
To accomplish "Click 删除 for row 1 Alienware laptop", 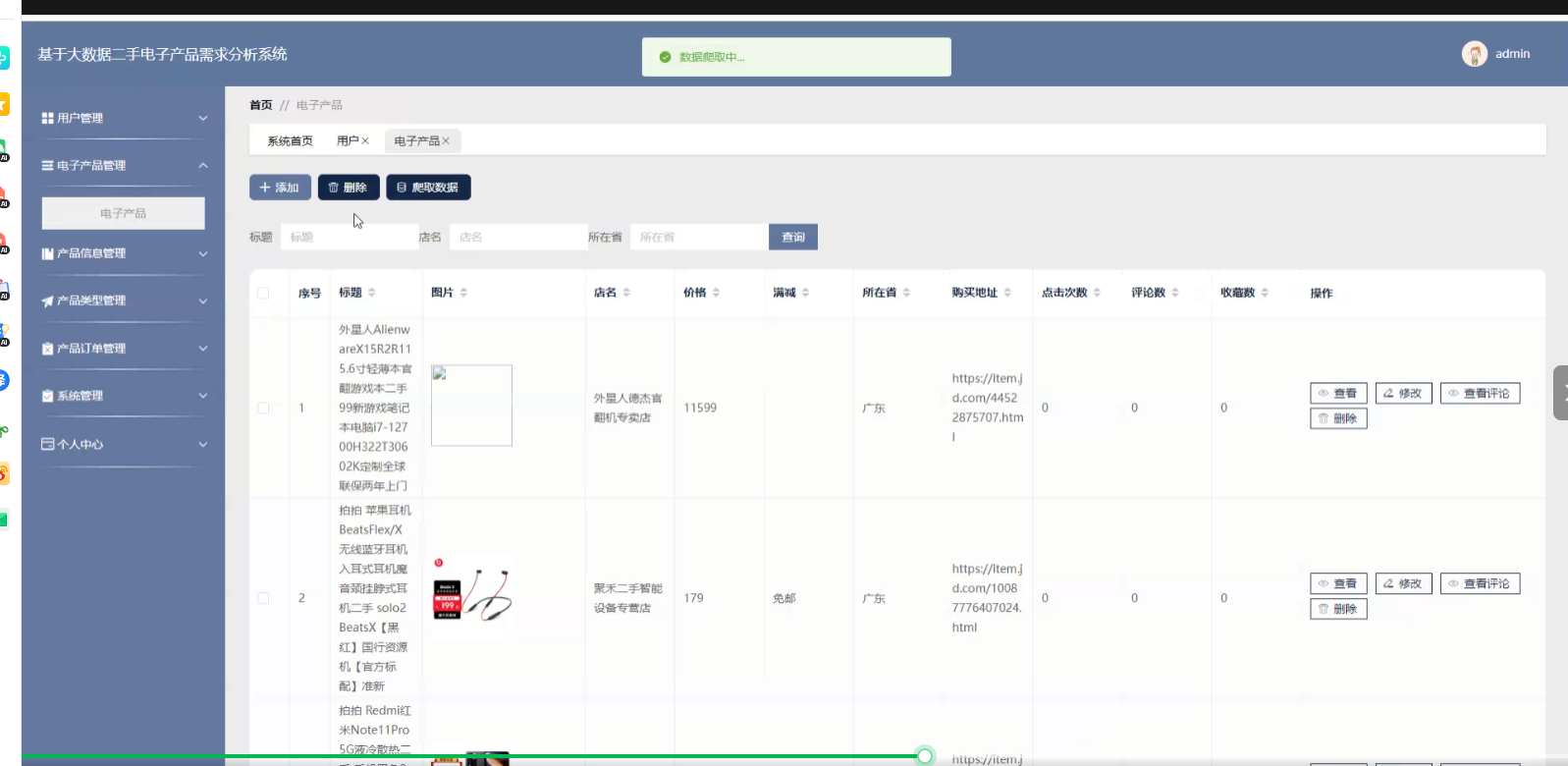I will pyautogui.click(x=1338, y=418).
